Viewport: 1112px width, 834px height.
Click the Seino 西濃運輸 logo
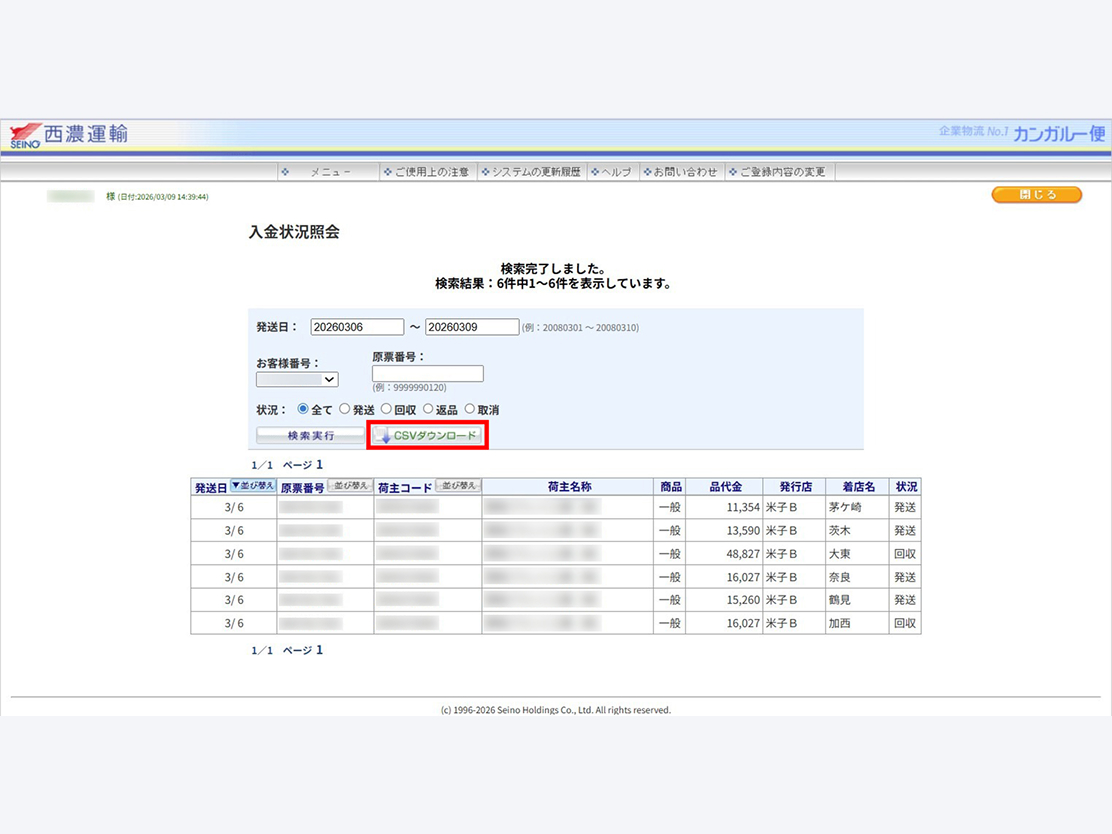[x=69, y=135]
